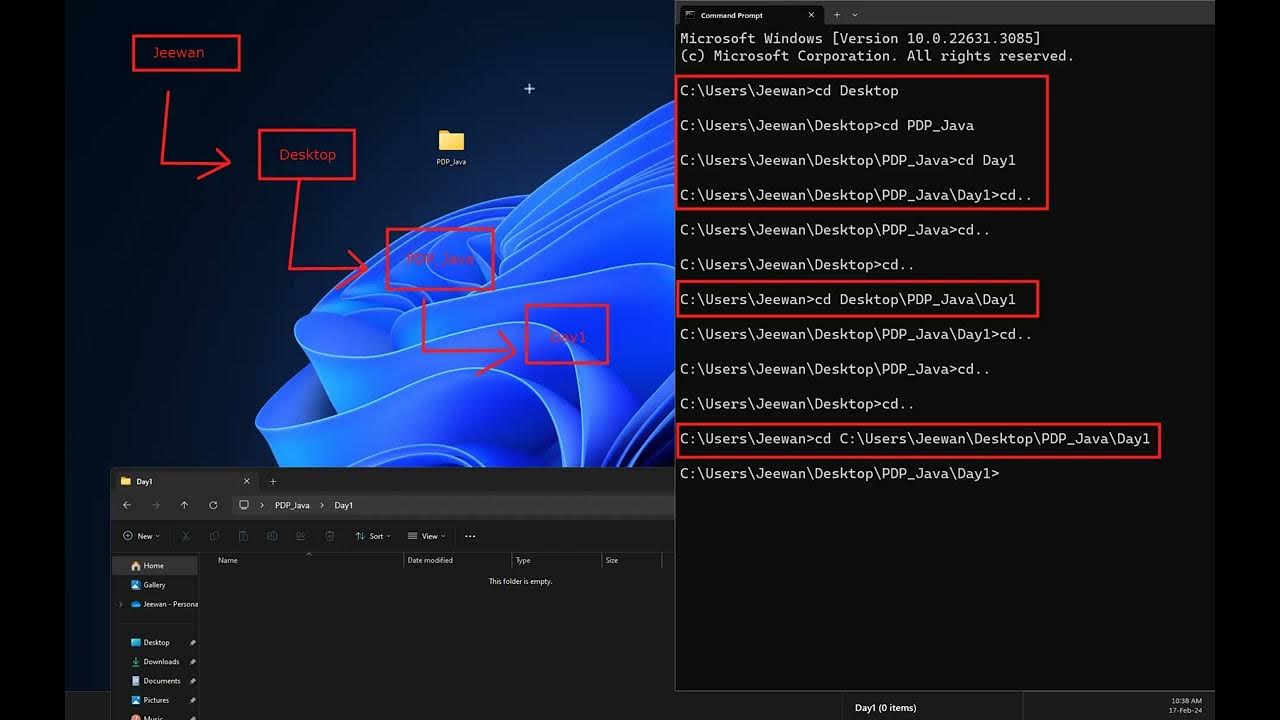This screenshot has height=720, width=1280.
Task: Open Desktop in Quick access
Action: [155, 642]
